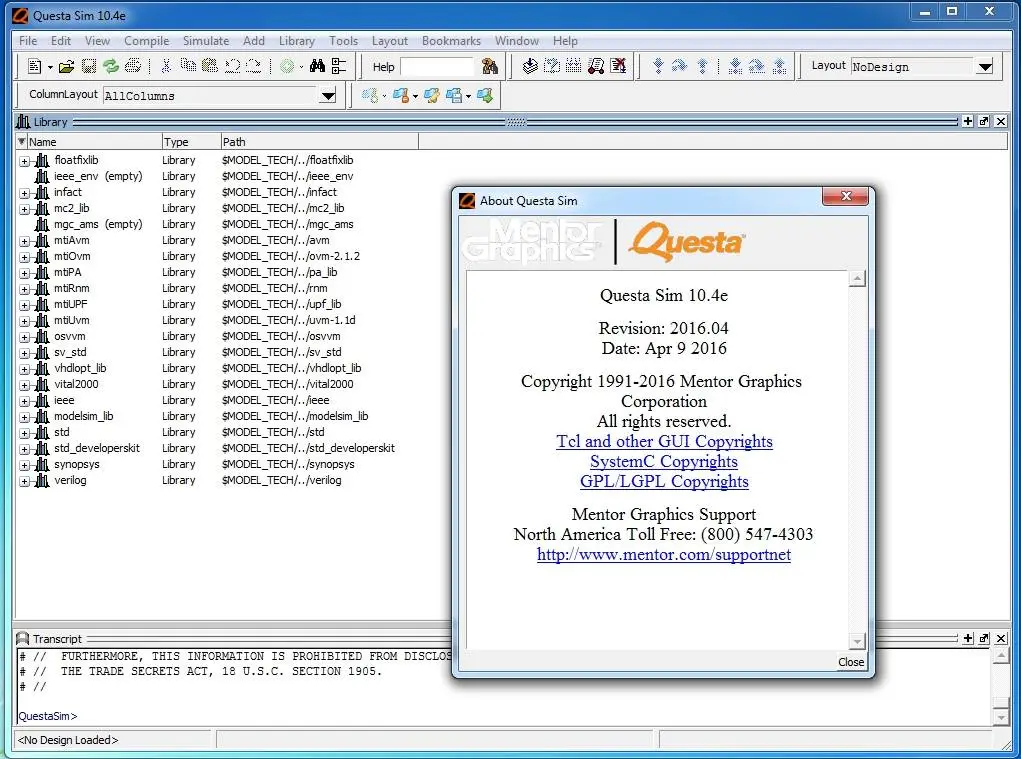
Task: Open a file with the folder icon
Action: (66, 66)
